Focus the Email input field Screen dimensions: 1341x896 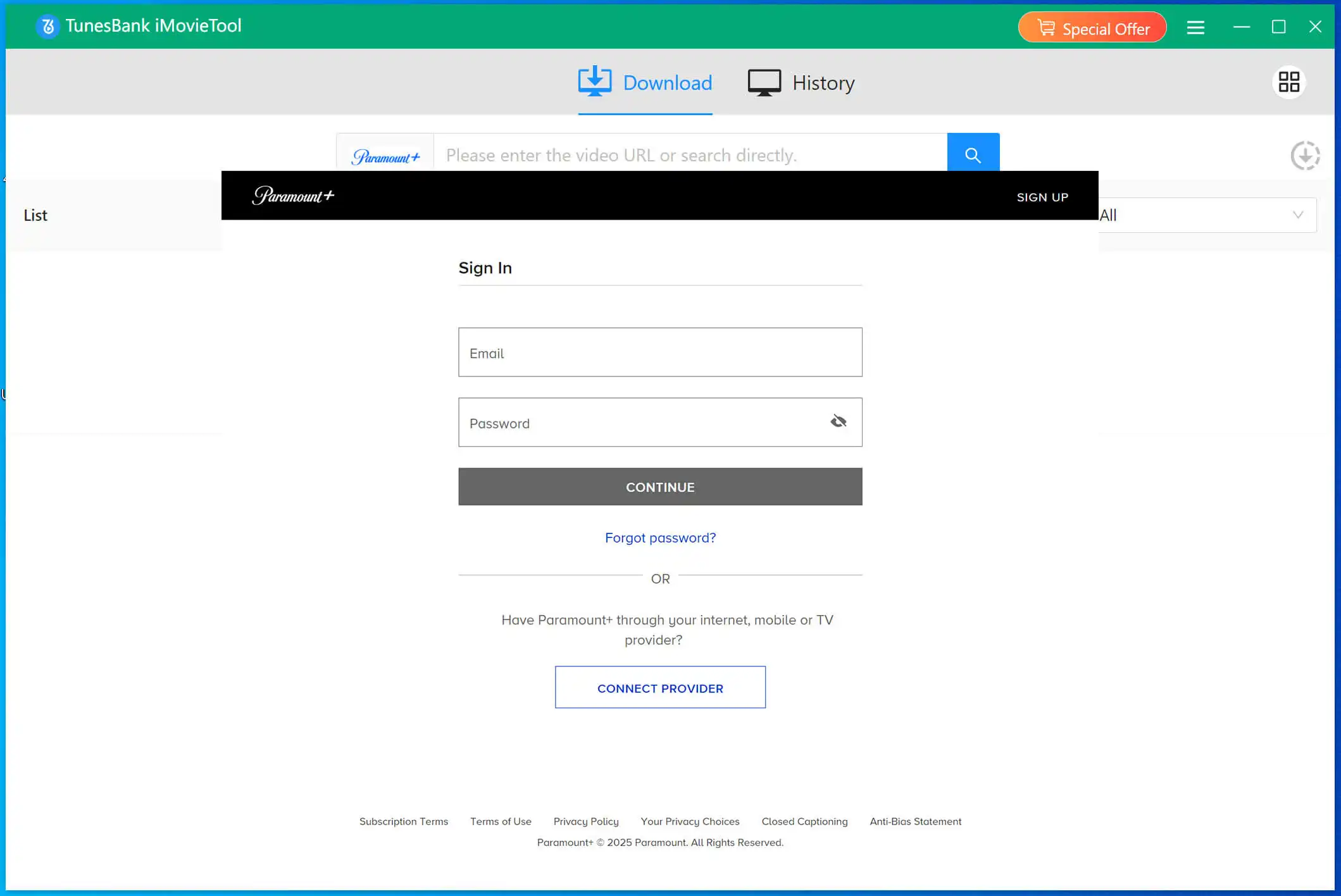pyautogui.click(x=660, y=352)
